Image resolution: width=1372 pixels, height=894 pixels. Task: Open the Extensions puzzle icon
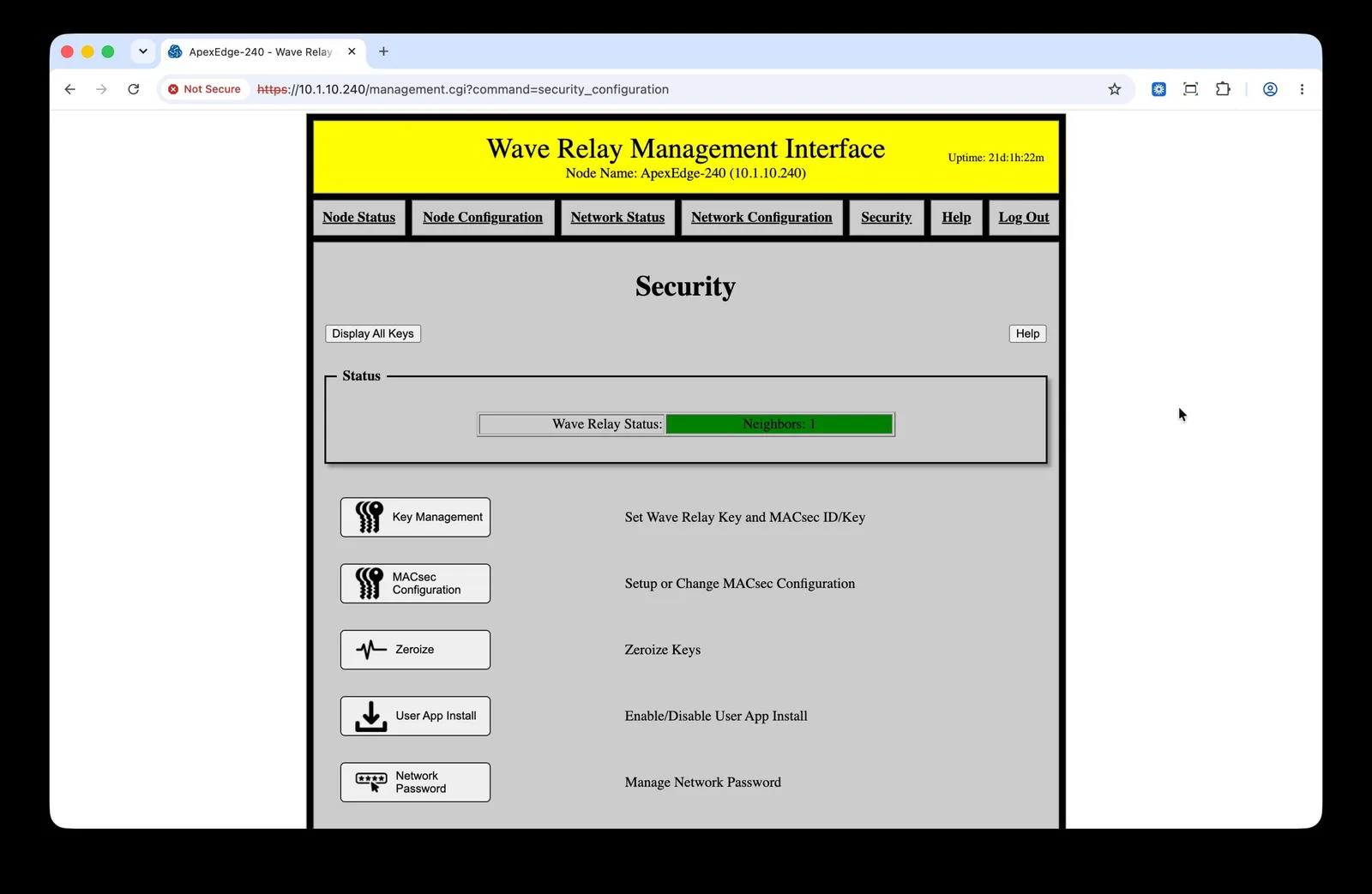point(1223,89)
